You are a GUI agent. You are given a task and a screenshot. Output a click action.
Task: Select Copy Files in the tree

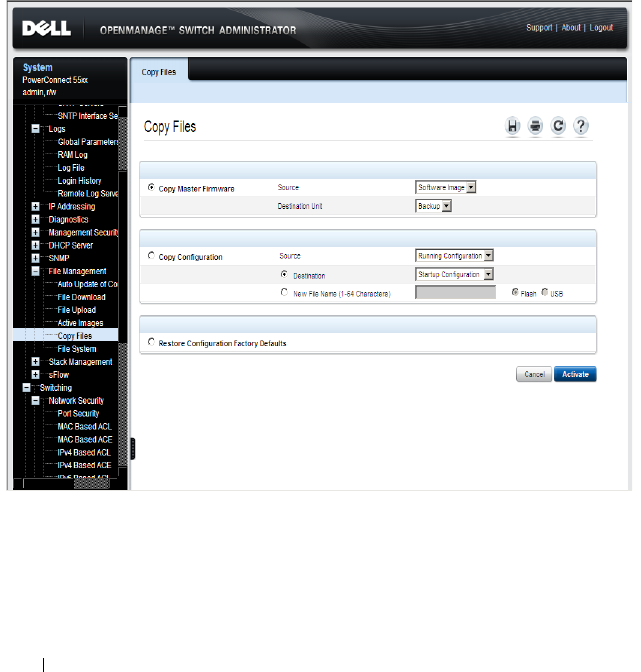tap(75, 336)
